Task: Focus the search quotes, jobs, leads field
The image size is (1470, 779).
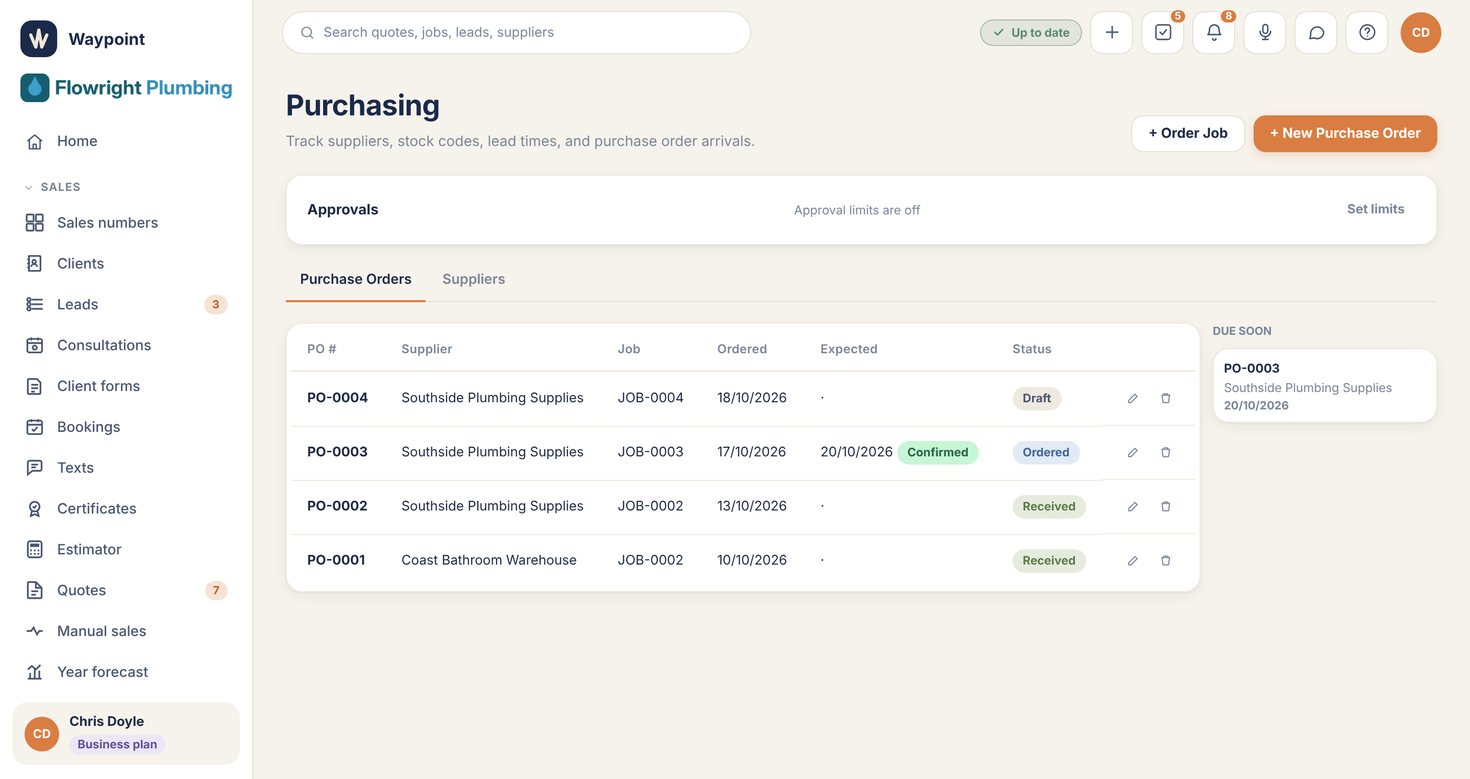Action: pyautogui.click(x=516, y=32)
